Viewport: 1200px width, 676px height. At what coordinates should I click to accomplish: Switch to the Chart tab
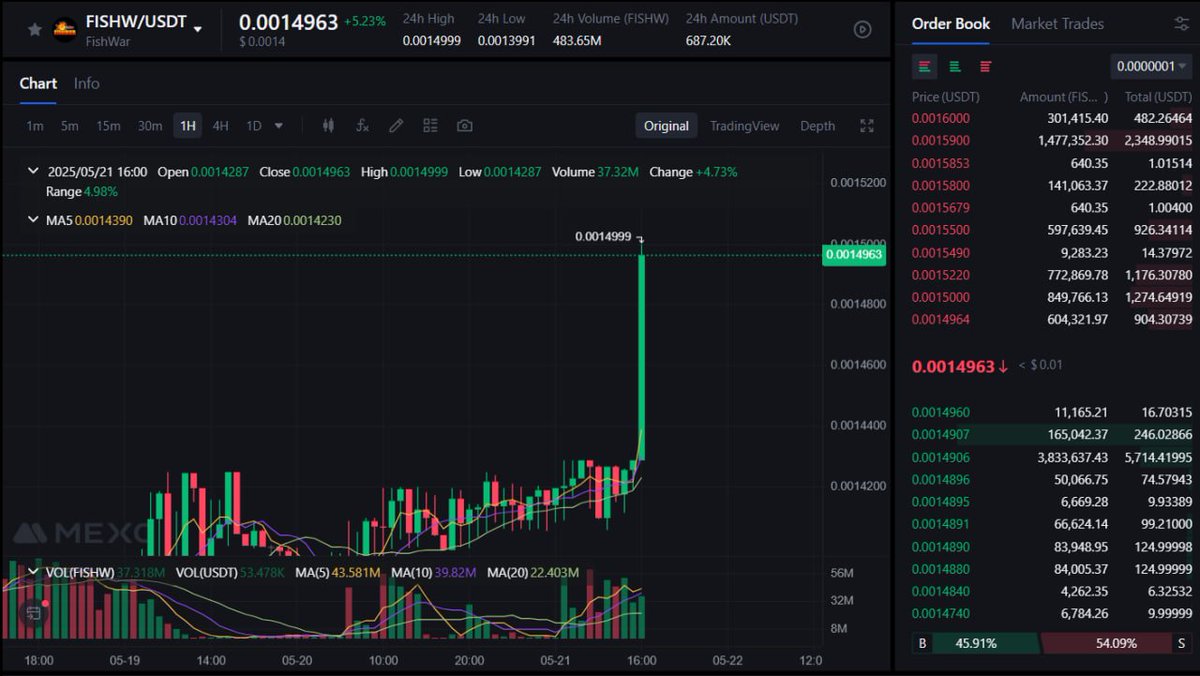pos(38,83)
